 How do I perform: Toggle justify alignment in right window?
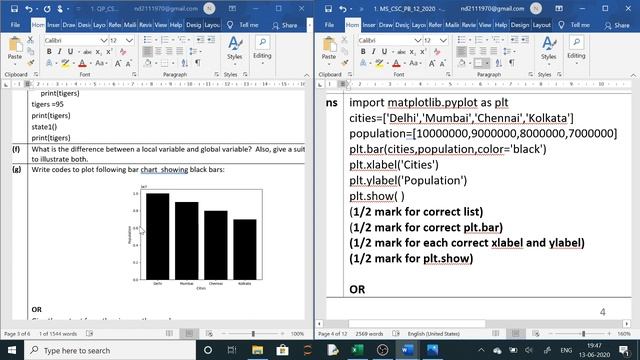tap(493, 51)
